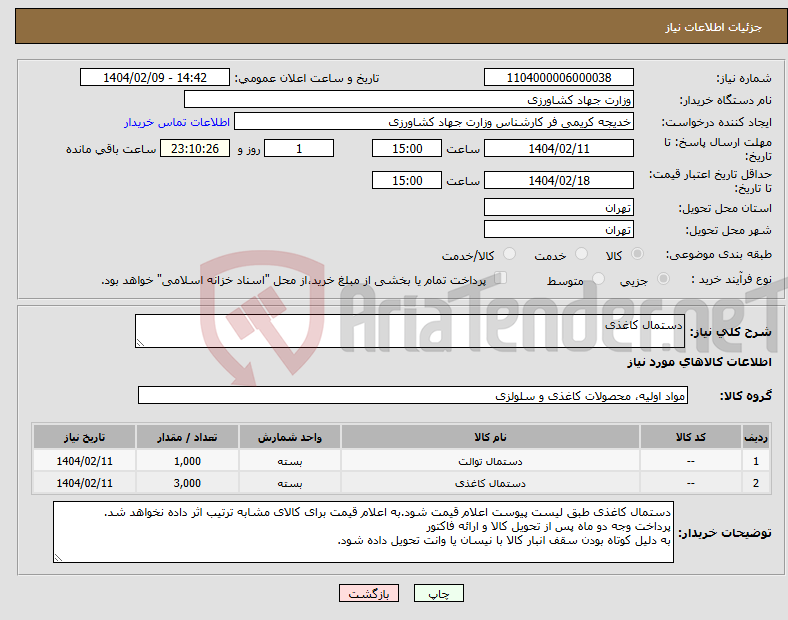This screenshot has height=620, width=788.
Task: Open the اطلاعات تماس خریدار link
Action: [x=177, y=122]
